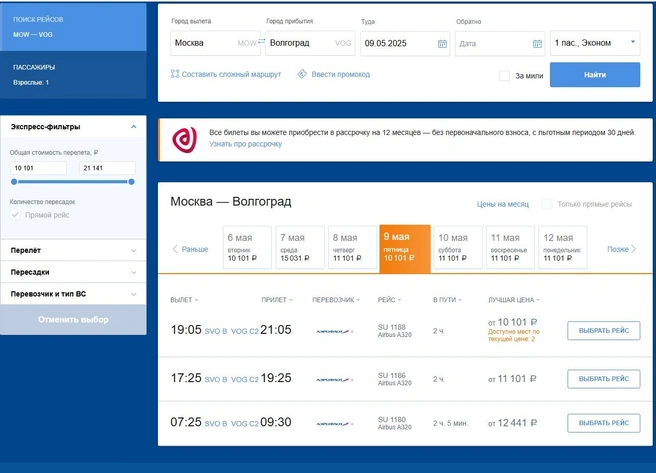Screen dimensions: 656x473
Task: Open the Ввести промокод link
Action: click(x=341, y=74)
